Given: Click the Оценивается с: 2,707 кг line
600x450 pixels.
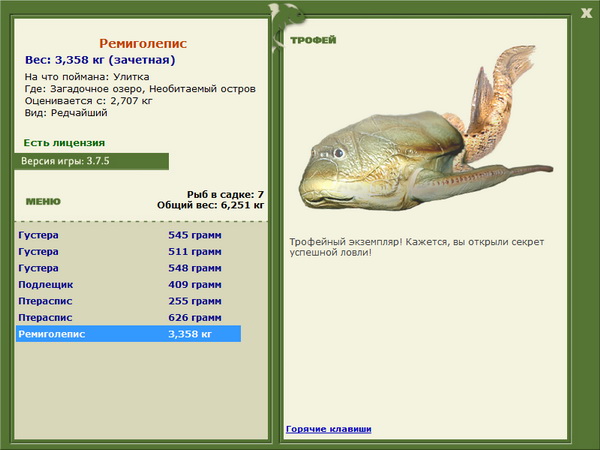Looking at the screenshot, I should (88, 101).
